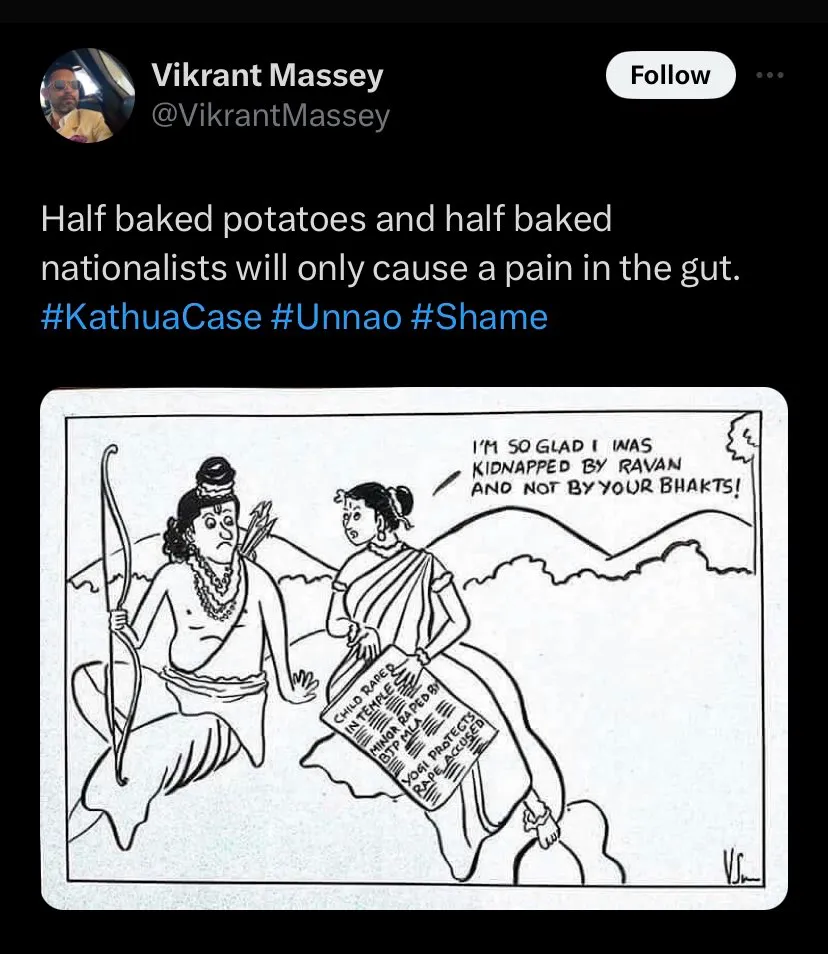828x954 pixels.
Task: Click the tweet text about half baked potatoes
Action: pos(390,243)
